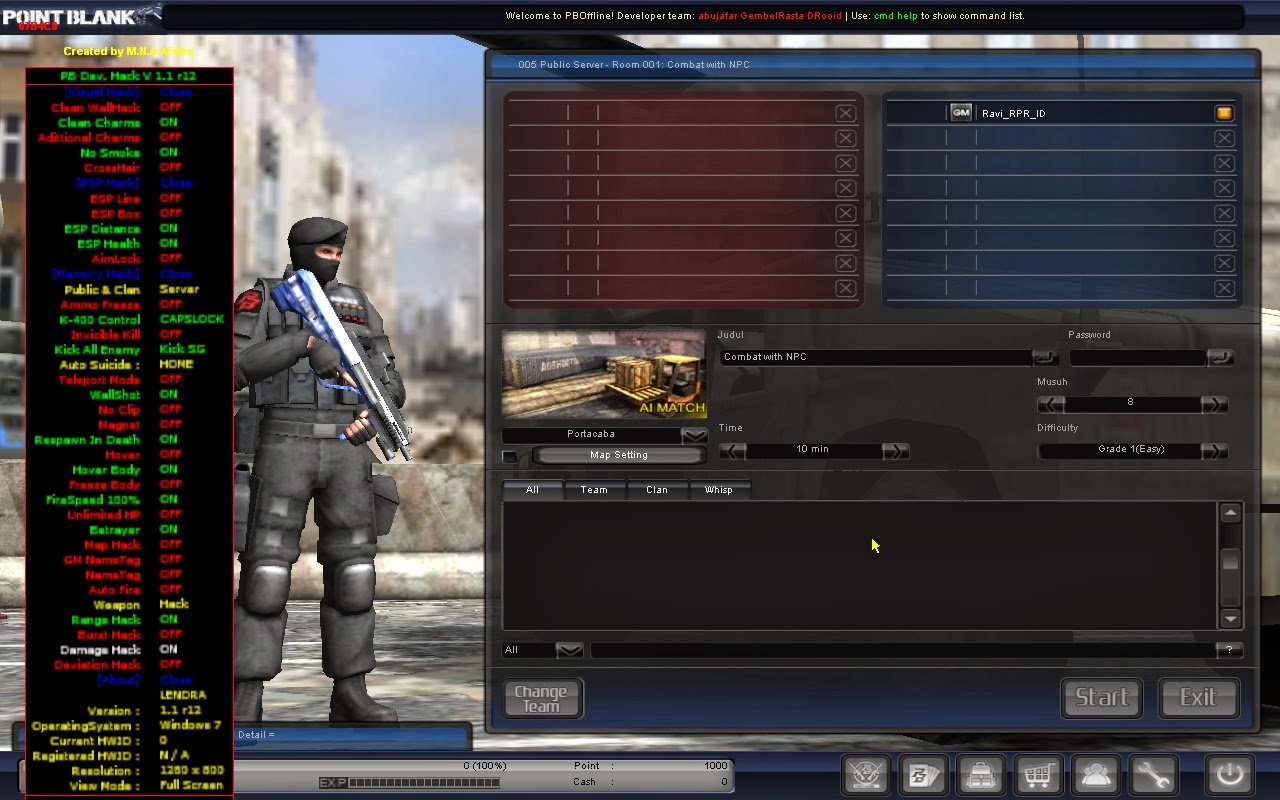Decrease Time with the left arrow

(x=732, y=450)
